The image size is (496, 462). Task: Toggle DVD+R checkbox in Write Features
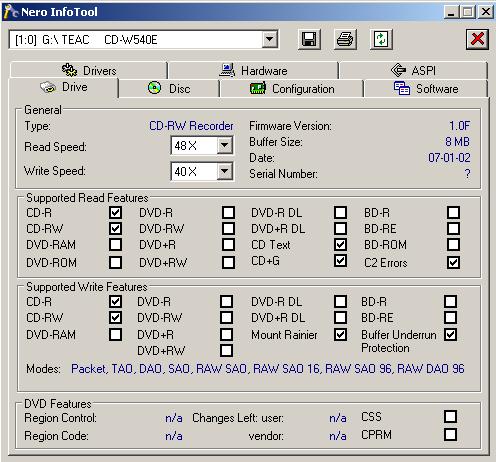[226, 334]
